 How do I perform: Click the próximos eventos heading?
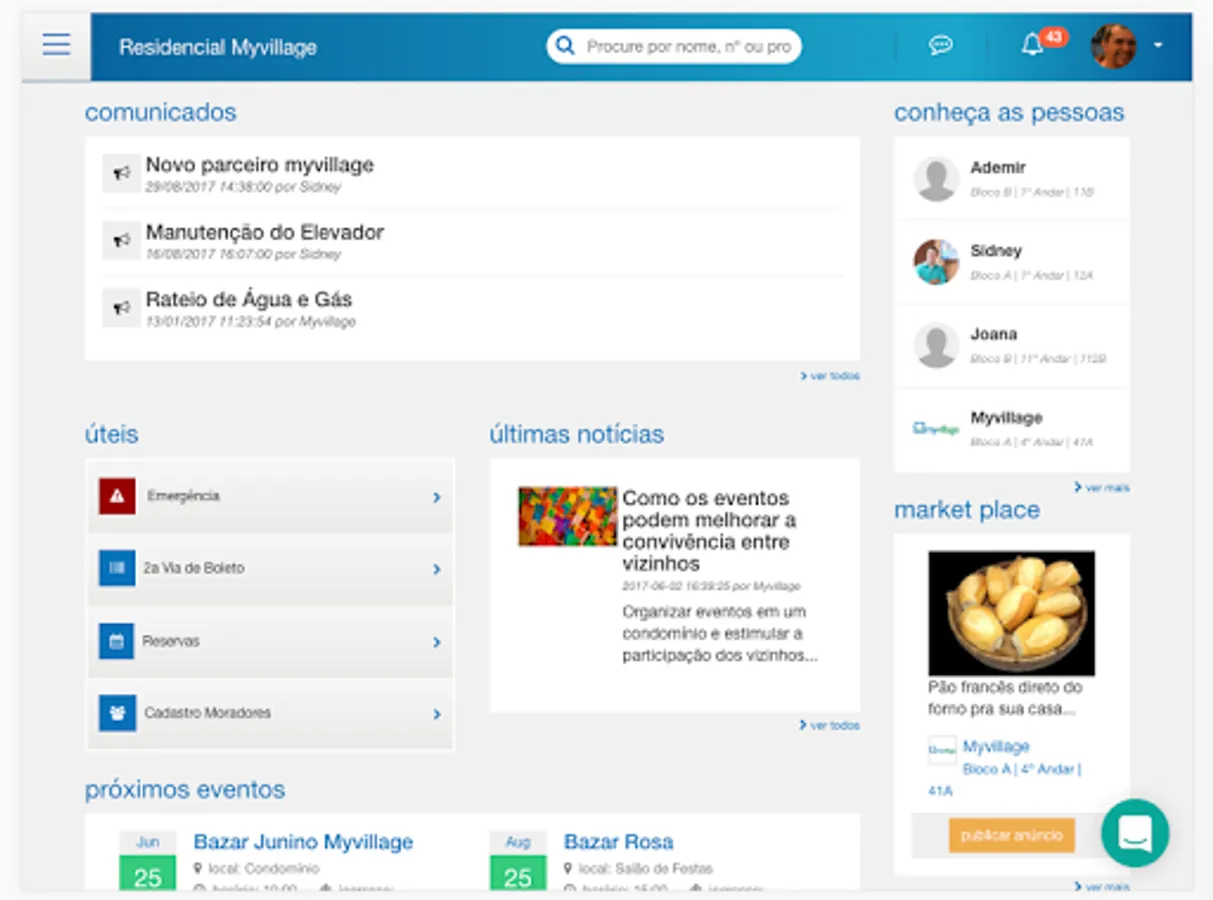[185, 790]
